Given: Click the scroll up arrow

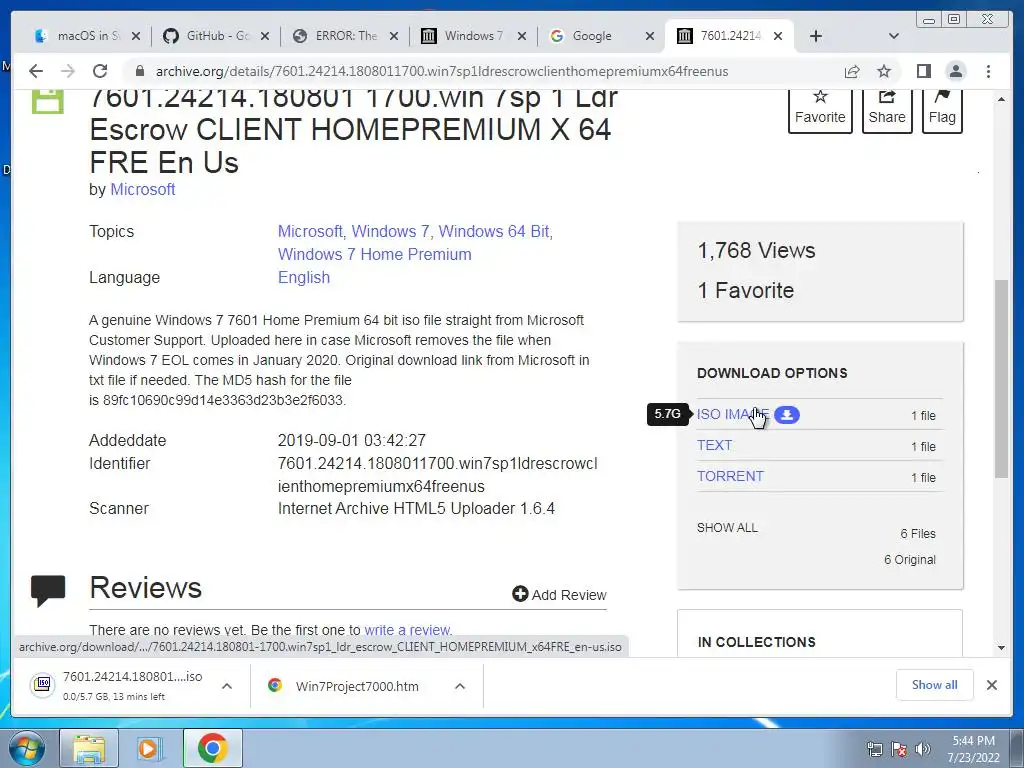Looking at the screenshot, I should (x=1001, y=99).
